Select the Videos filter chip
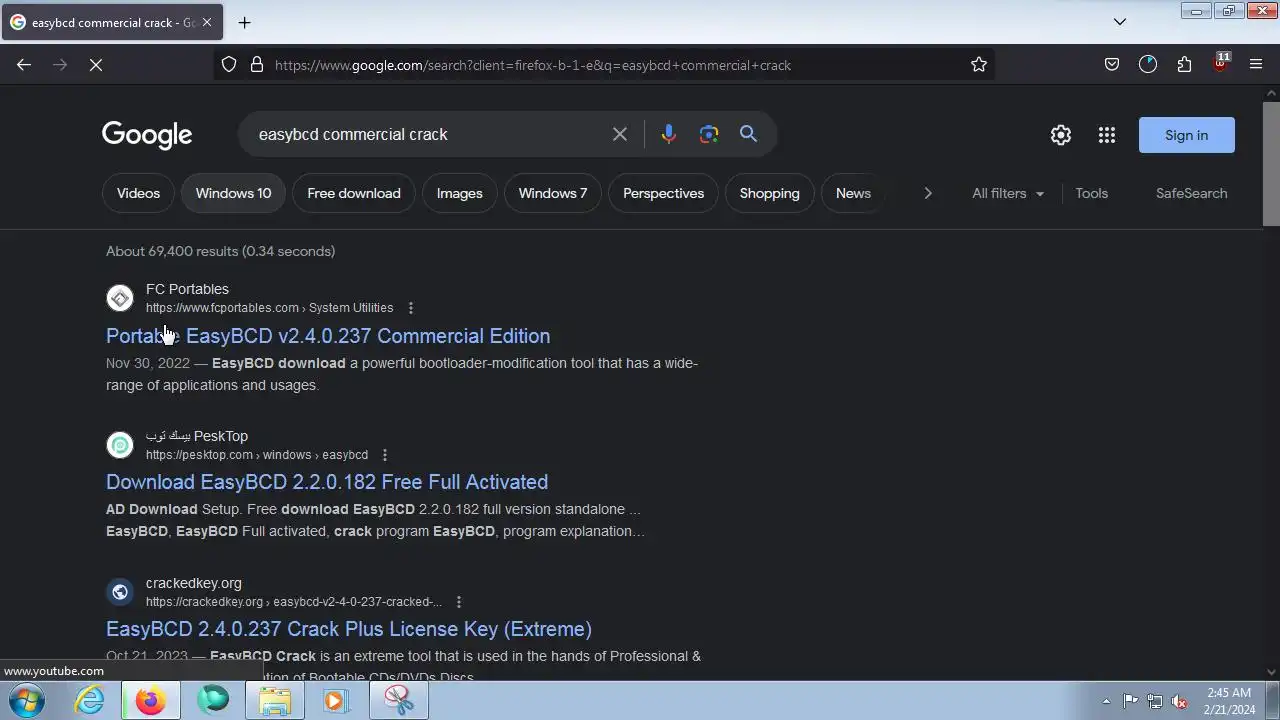This screenshot has width=1280, height=720. pyautogui.click(x=138, y=193)
